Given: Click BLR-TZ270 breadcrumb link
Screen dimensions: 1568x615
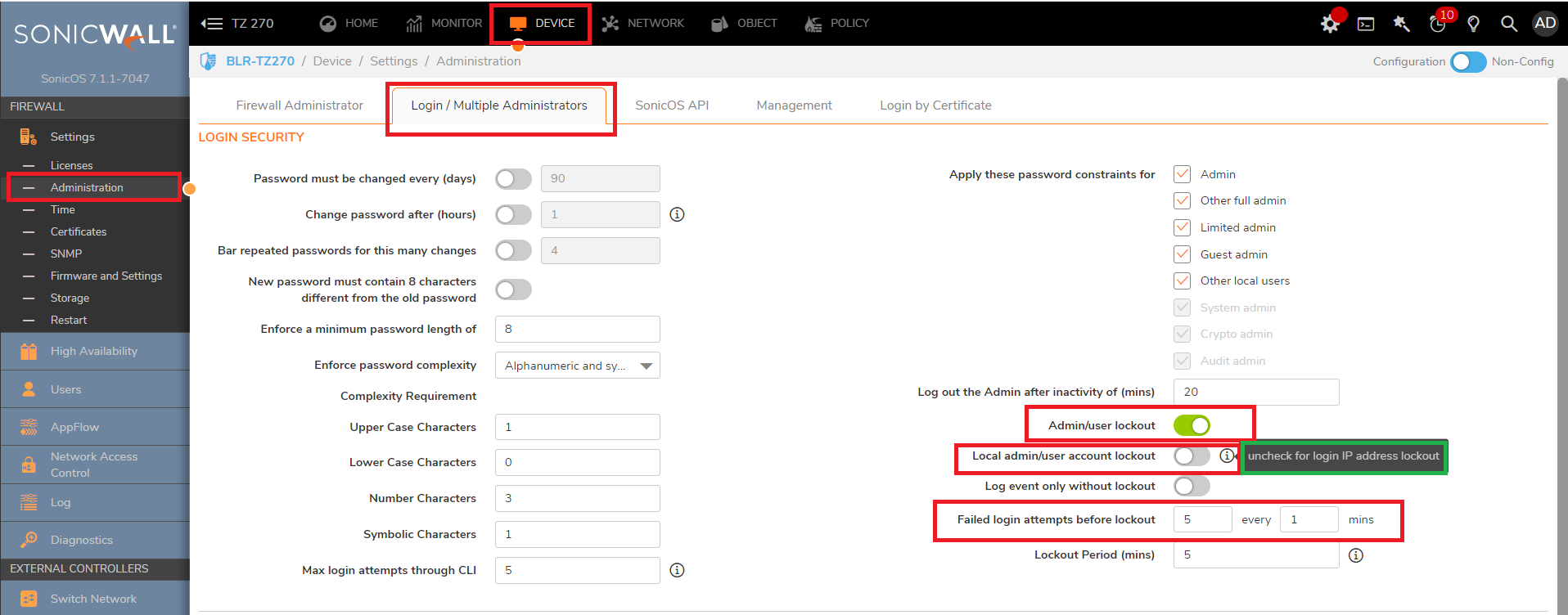Looking at the screenshot, I should [260, 61].
